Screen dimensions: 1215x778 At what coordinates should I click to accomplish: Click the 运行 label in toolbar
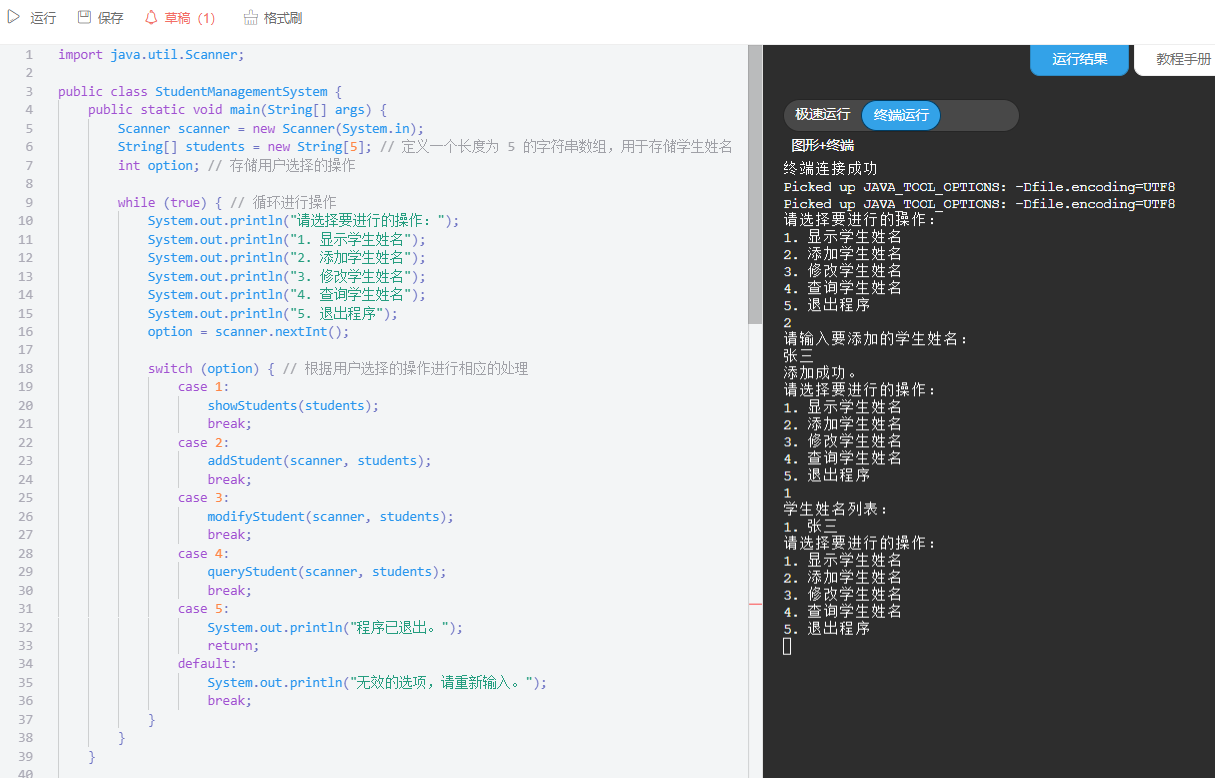pos(43,18)
